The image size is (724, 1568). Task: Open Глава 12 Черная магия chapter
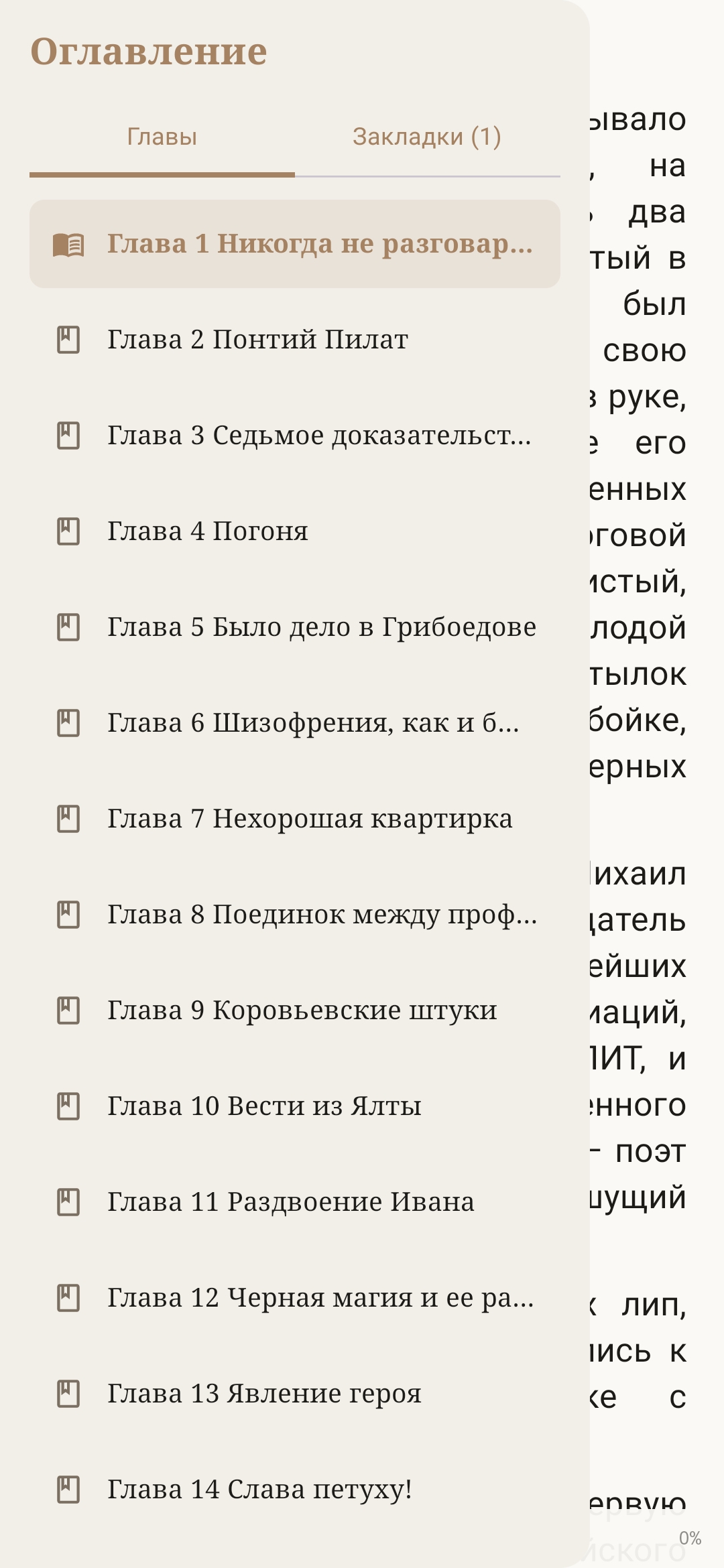point(295,1298)
